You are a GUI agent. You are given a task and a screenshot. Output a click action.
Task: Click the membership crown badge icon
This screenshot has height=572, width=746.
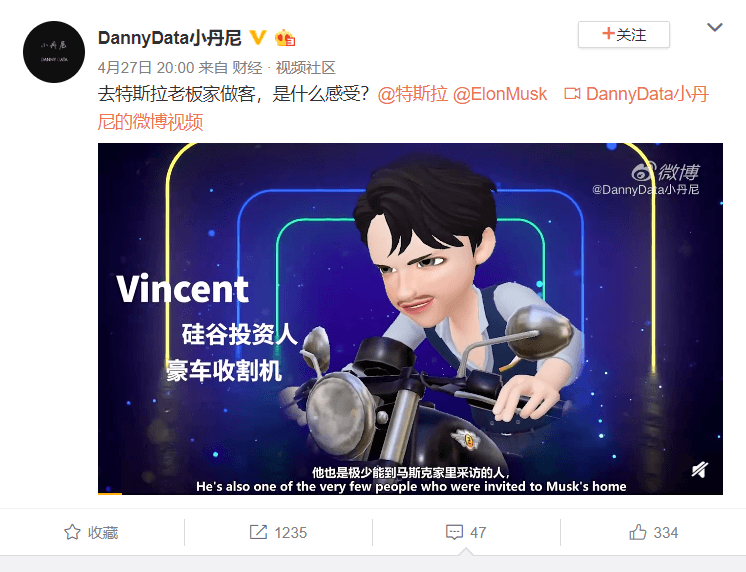tap(285, 38)
